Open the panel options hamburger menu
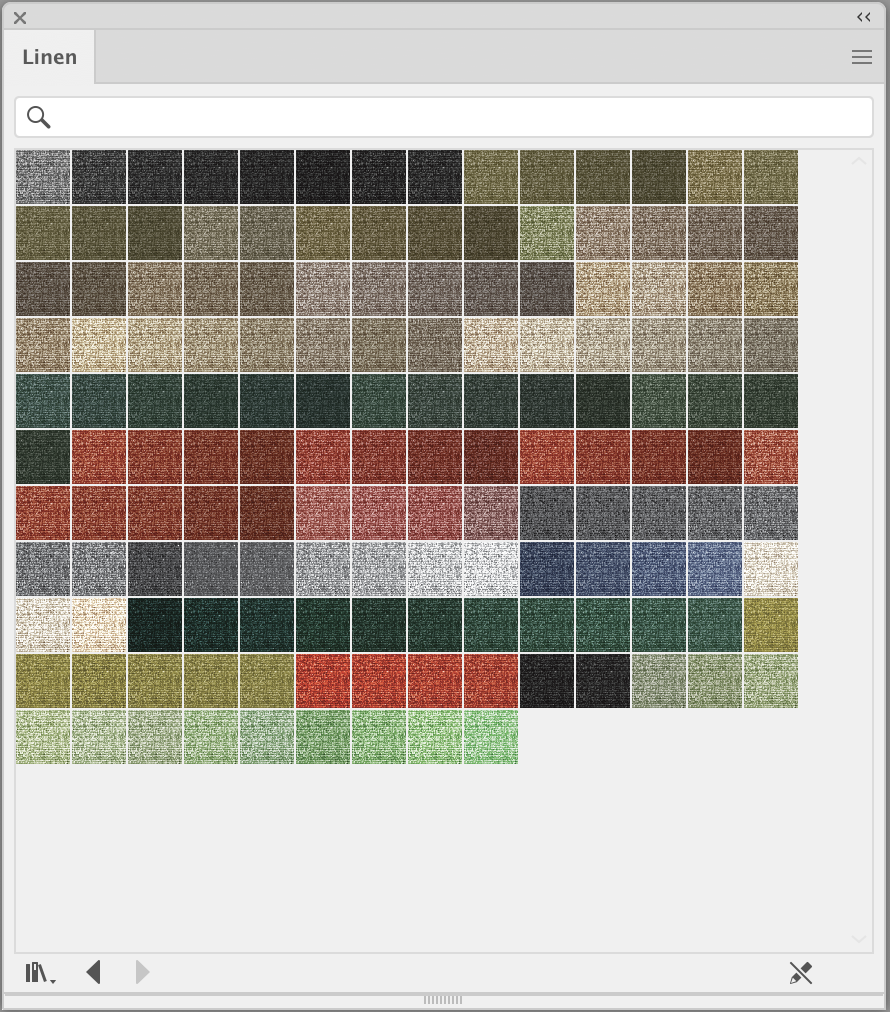 [x=861, y=57]
